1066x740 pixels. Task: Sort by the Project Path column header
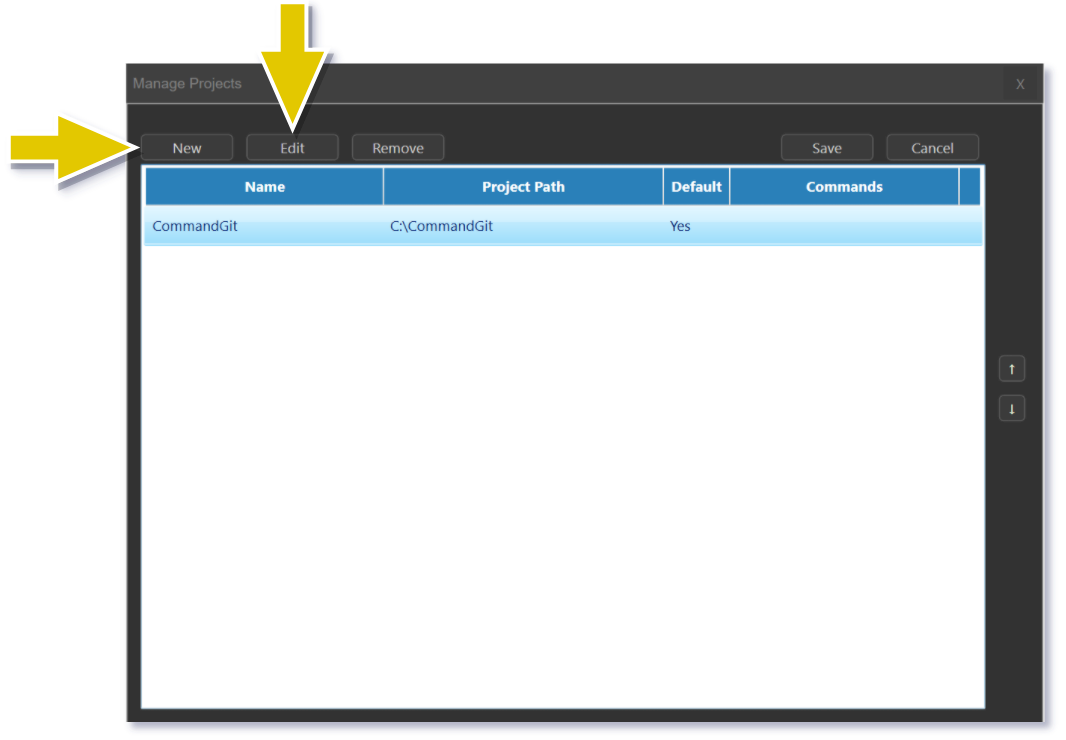coord(523,187)
